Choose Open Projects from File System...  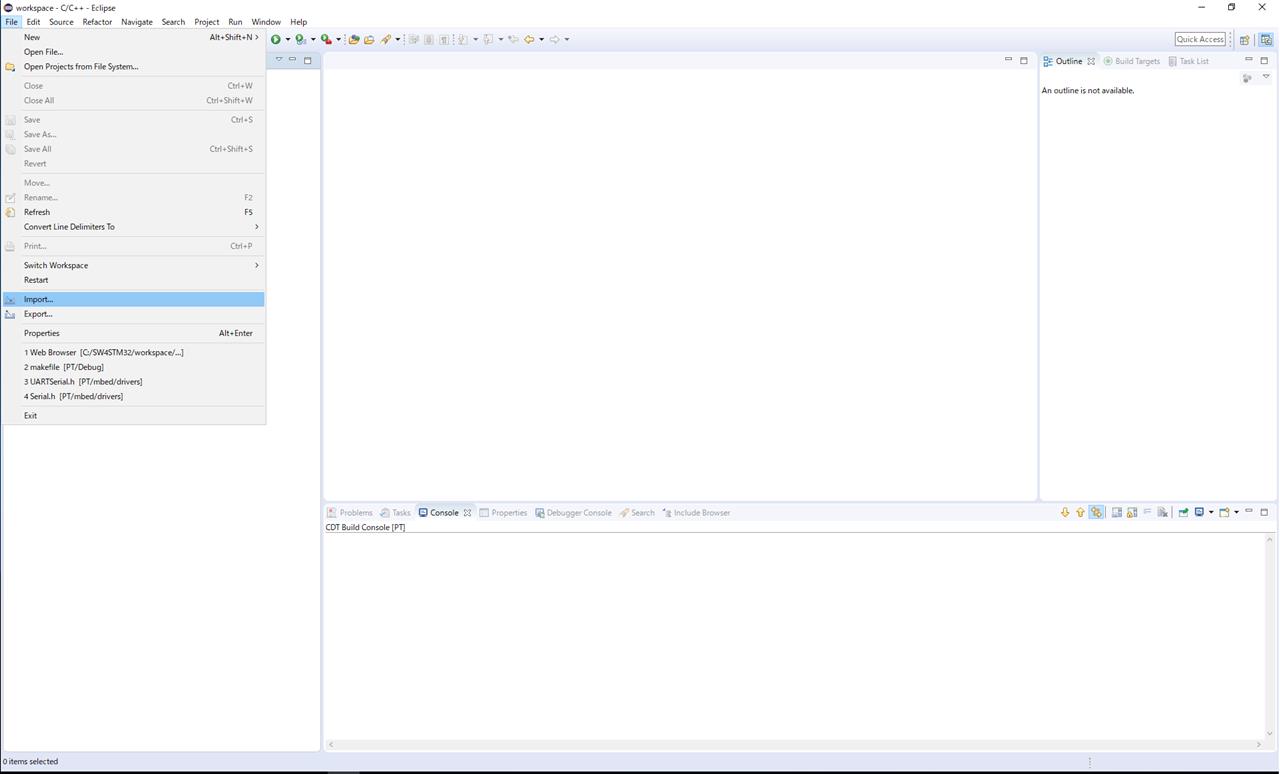pyautogui.click(x=134, y=66)
